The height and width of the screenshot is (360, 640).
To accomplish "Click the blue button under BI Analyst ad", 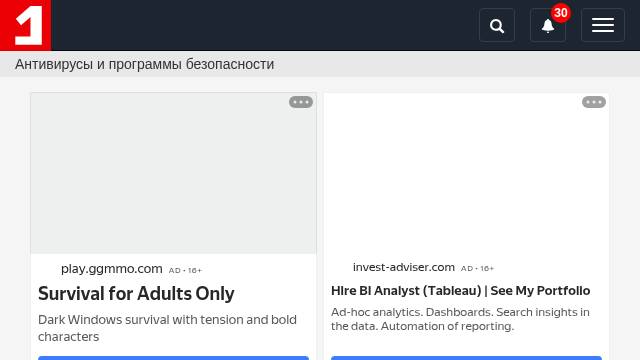I will [466, 358].
